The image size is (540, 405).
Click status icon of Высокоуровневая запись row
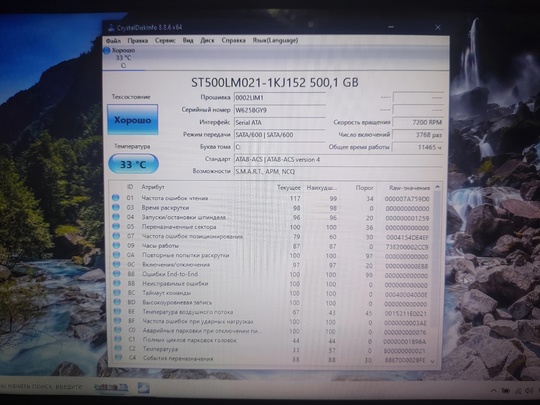(117, 302)
